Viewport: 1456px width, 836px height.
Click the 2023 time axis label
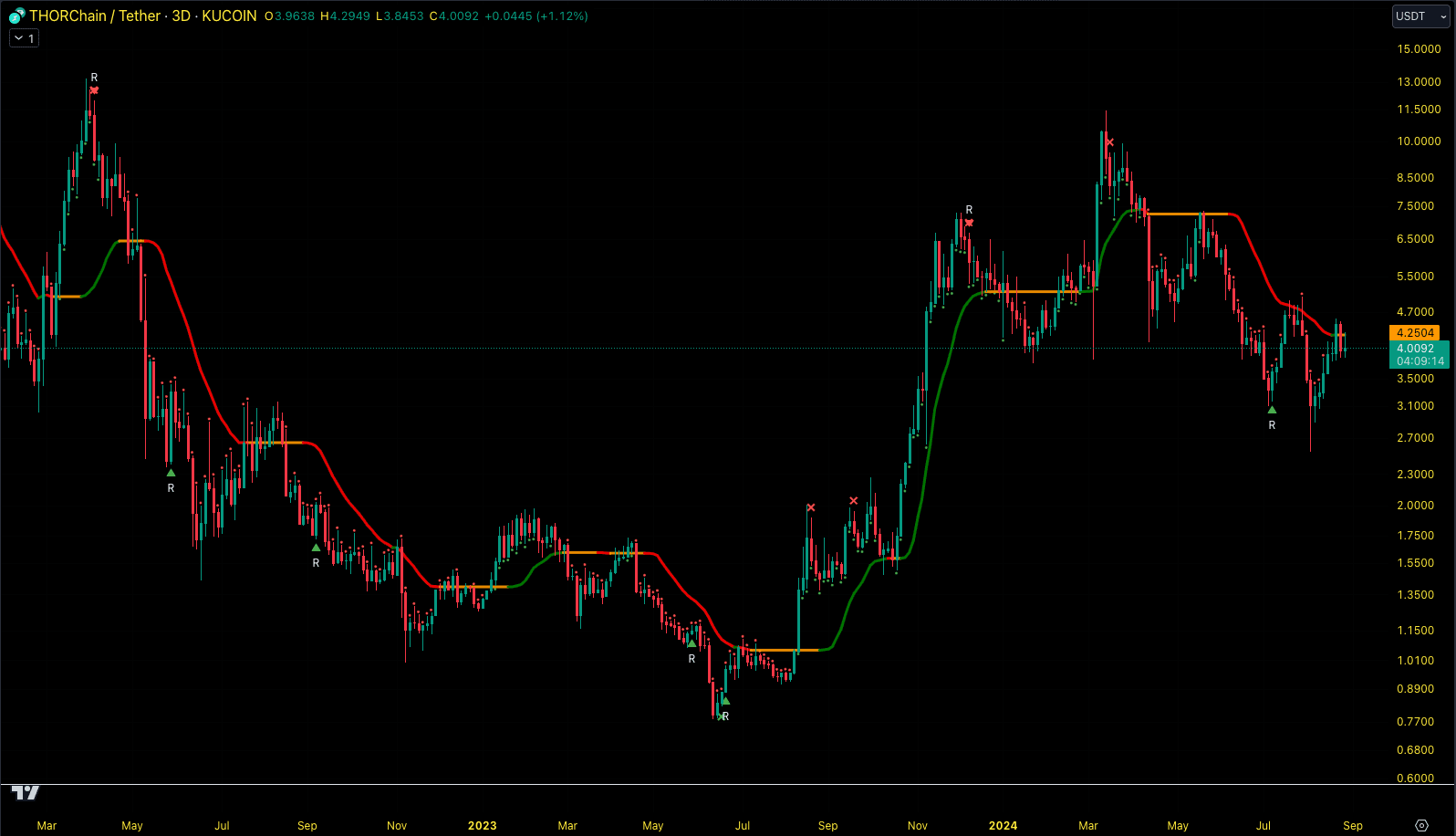pos(483,825)
